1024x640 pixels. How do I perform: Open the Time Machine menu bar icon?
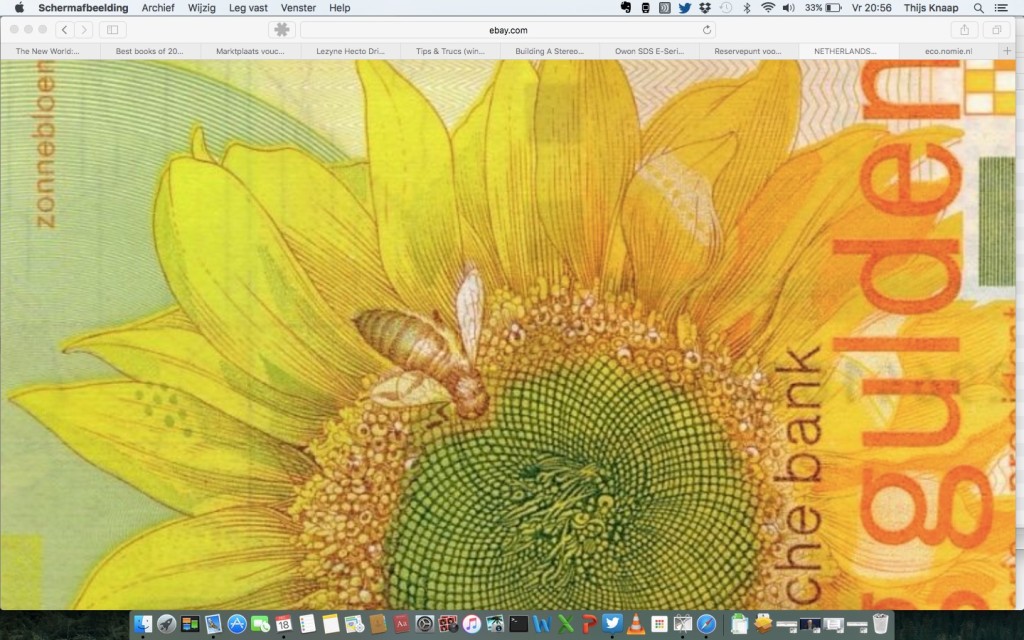(726, 8)
